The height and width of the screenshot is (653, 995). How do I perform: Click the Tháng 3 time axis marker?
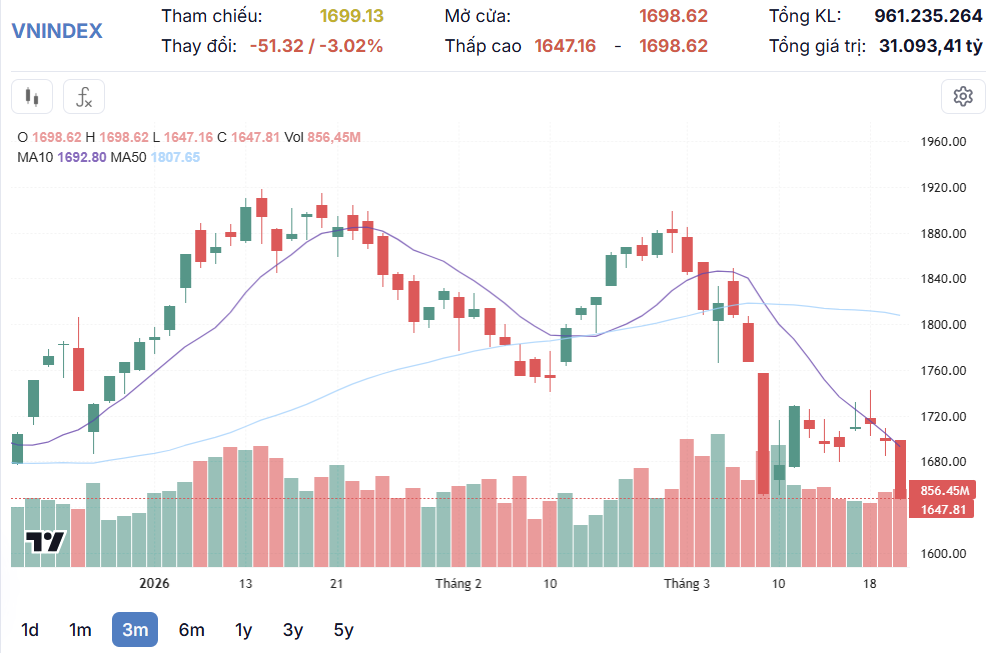(687, 584)
